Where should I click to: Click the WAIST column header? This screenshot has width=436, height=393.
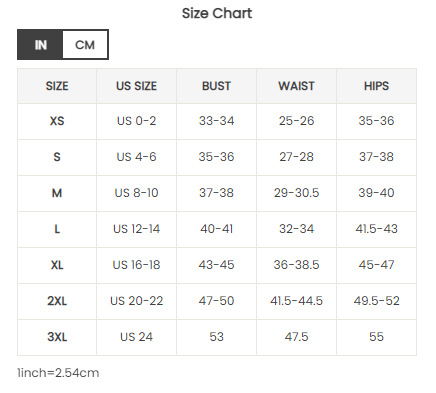(x=296, y=86)
